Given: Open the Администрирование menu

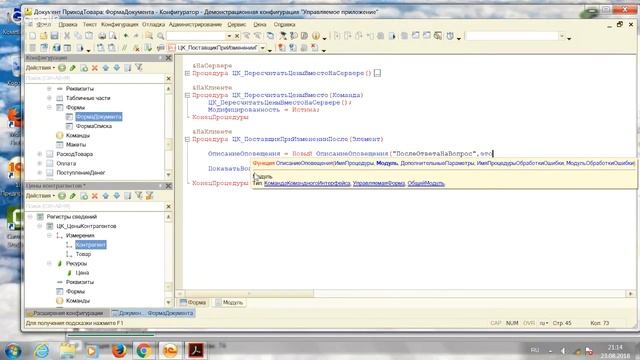Looking at the screenshot, I should point(195,24).
